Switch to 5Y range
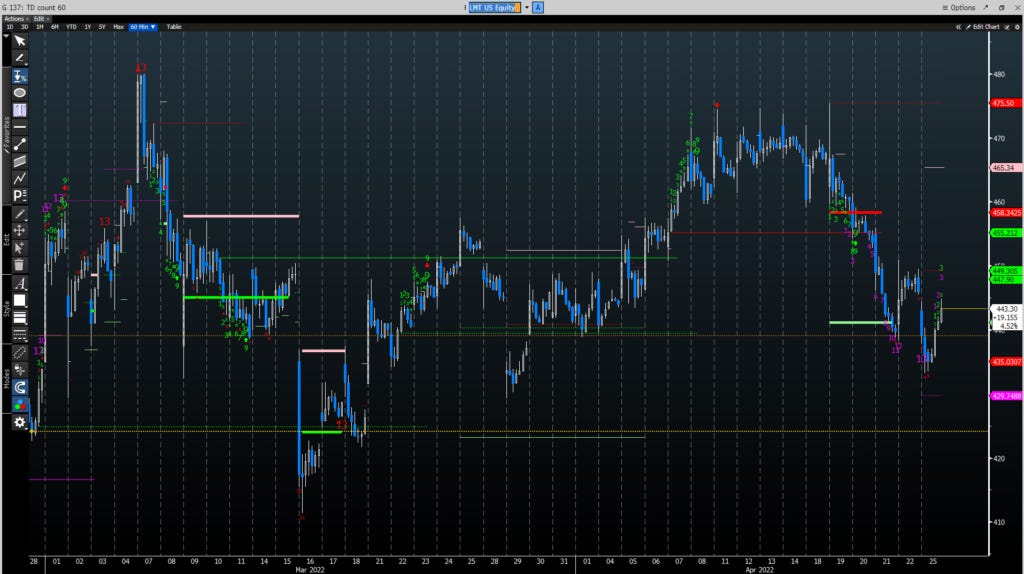The width and height of the screenshot is (1024, 574). (102, 27)
